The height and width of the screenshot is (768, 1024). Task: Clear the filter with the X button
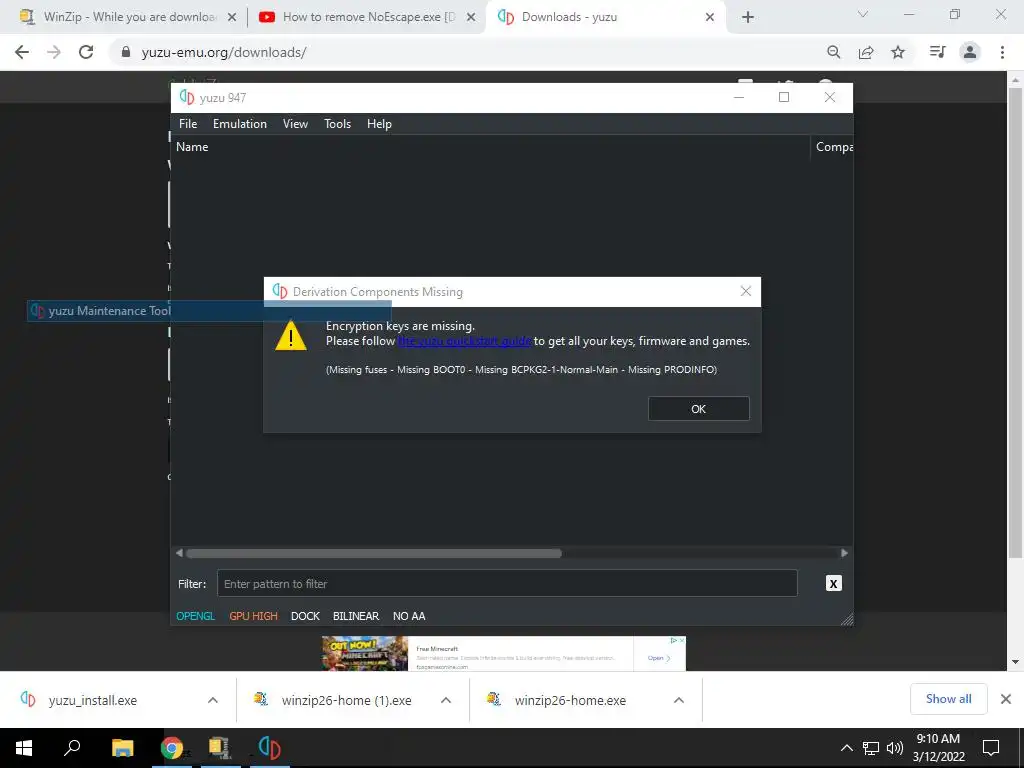[833, 583]
